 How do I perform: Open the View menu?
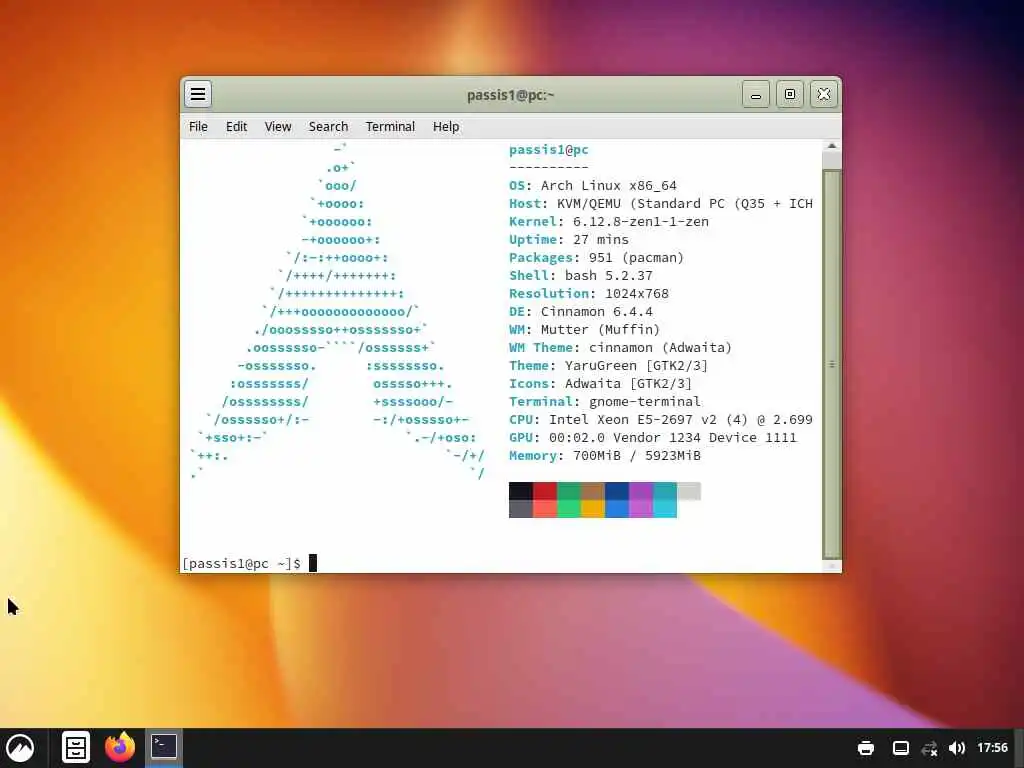[278, 127]
